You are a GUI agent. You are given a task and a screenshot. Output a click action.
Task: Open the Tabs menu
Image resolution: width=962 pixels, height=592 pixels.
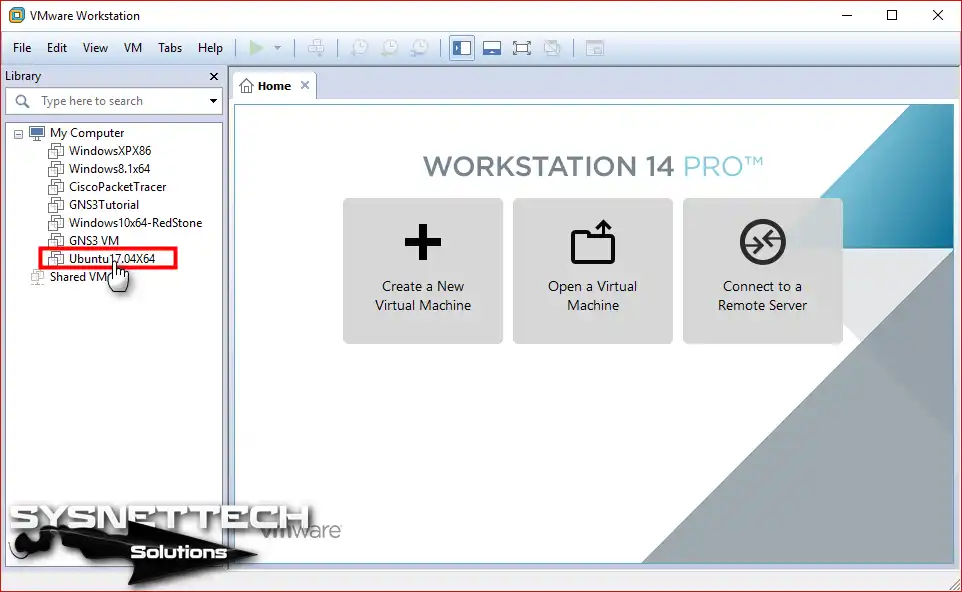[170, 48]
